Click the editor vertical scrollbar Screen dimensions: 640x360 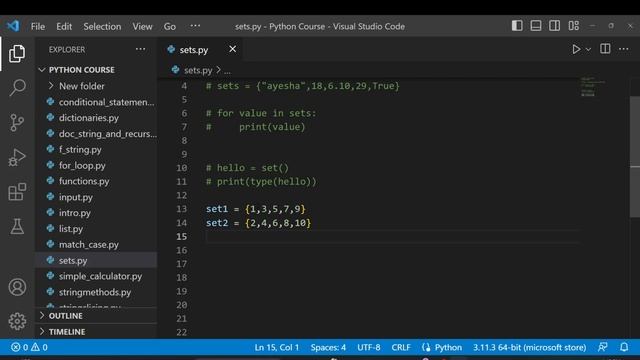635,157
